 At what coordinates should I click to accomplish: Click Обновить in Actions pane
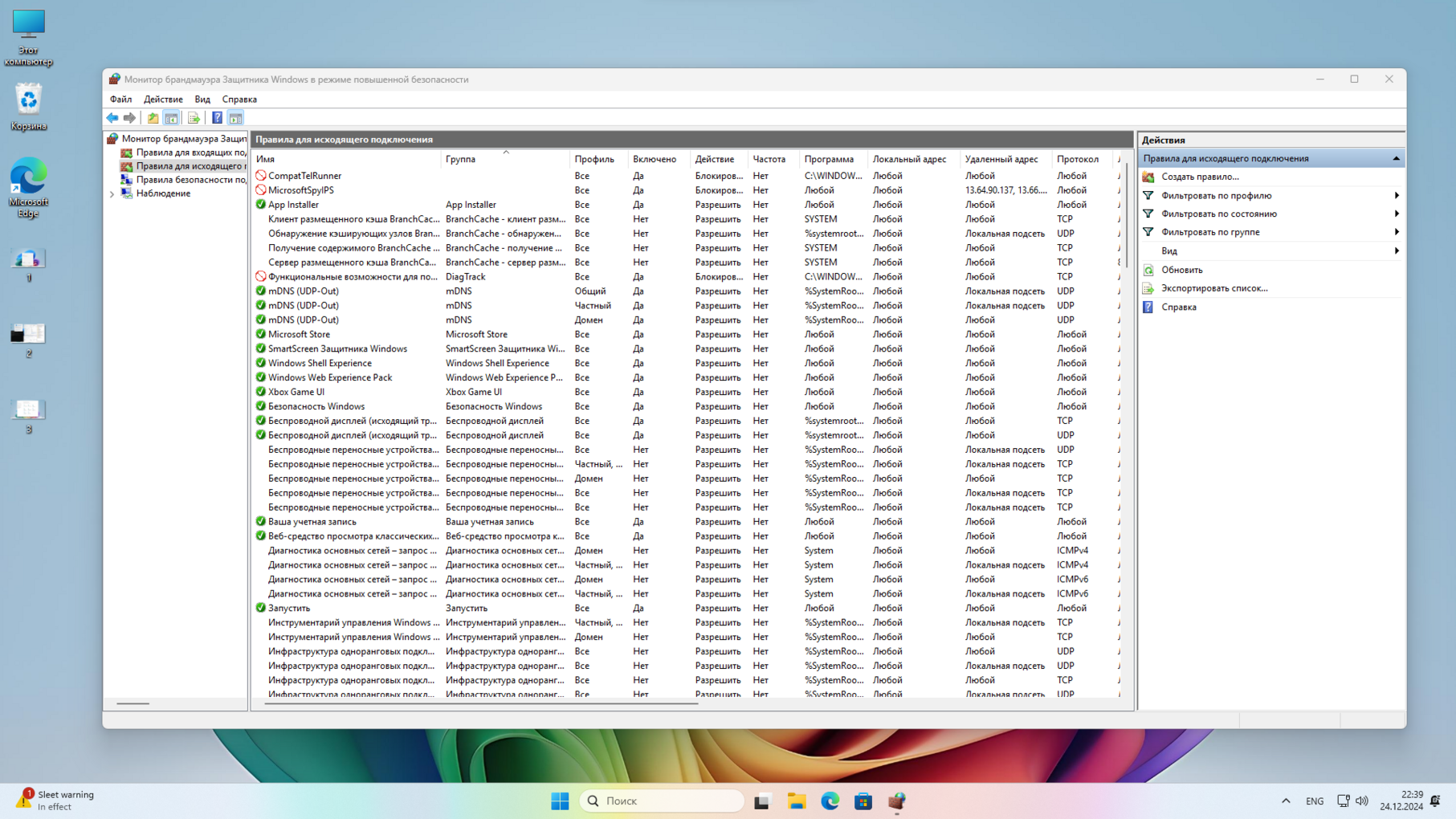[x=1182, y=270]
